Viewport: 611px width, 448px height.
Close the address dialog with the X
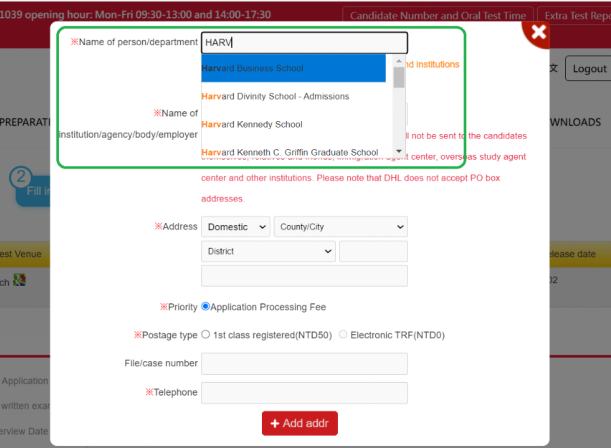[539, 32]
